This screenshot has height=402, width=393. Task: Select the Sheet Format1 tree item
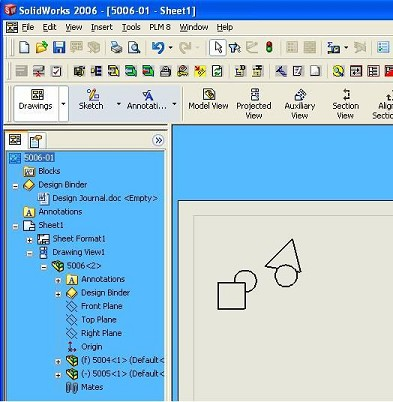tap(79, 239)
